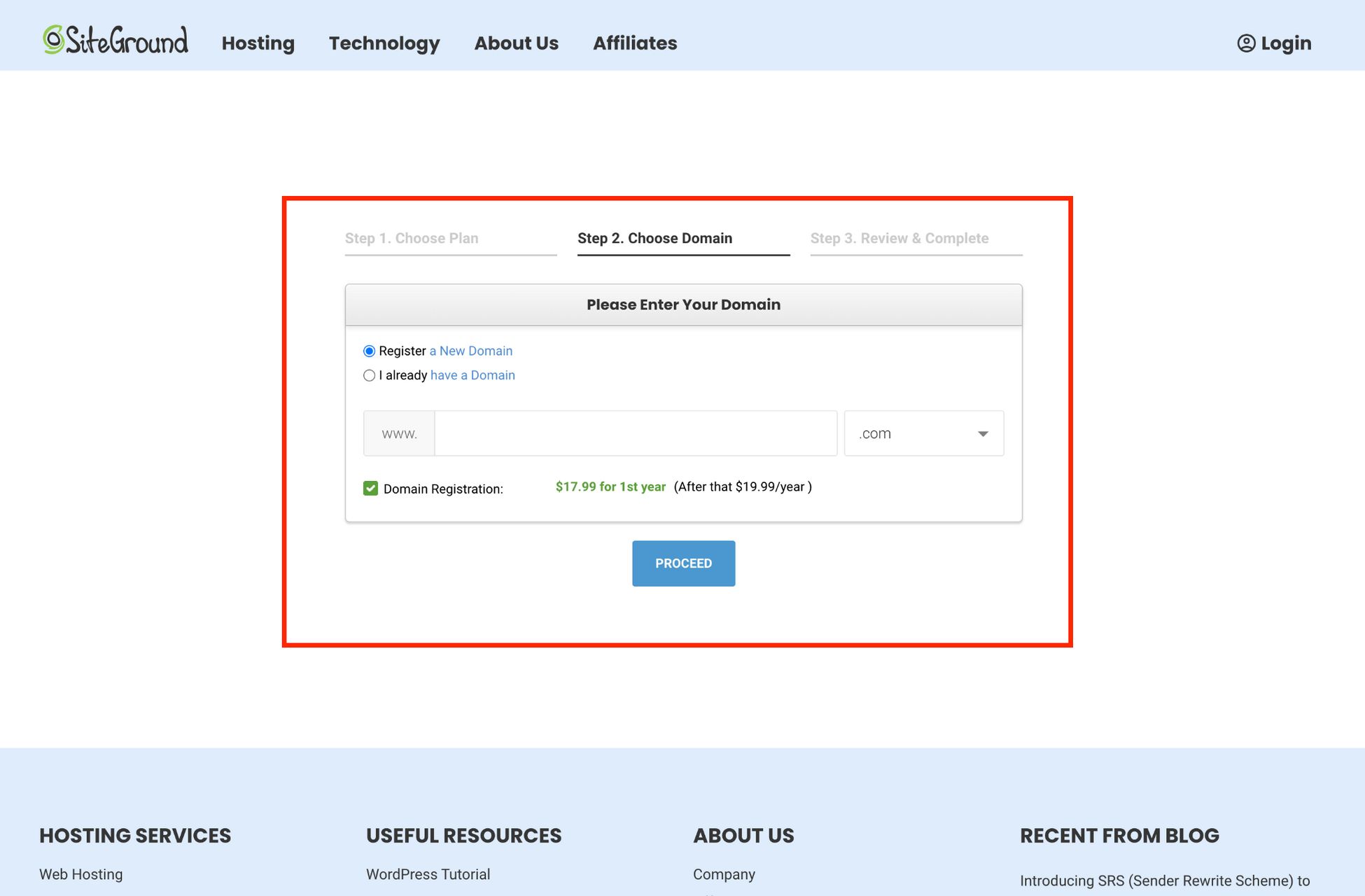Click the Login text in the header
1365x896 pixels.
tap(1285, 43)
